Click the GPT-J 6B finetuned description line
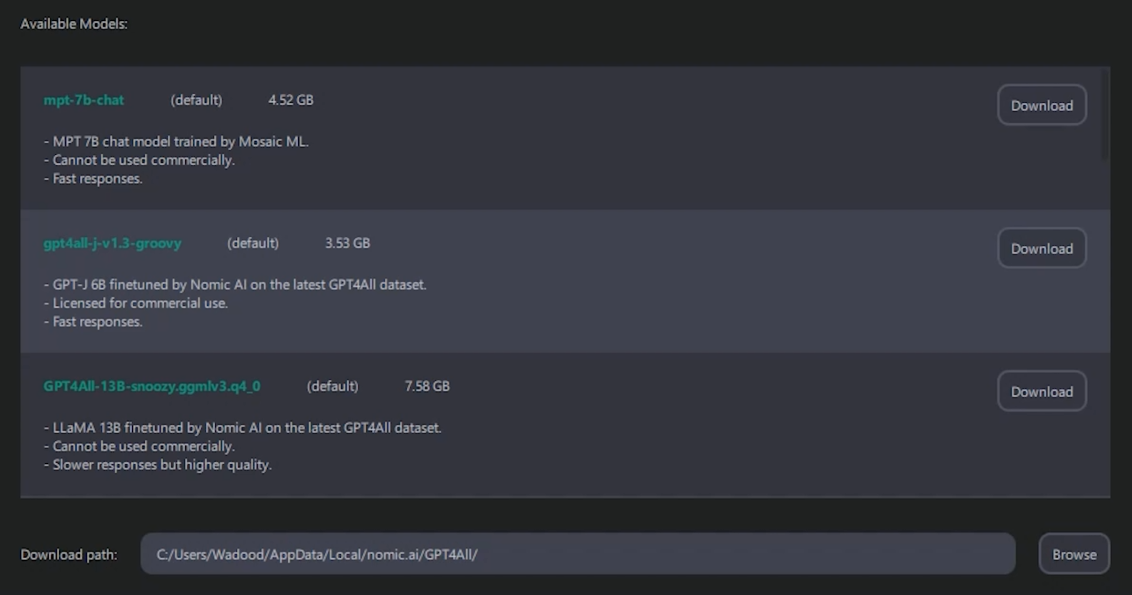Image resolution: width=1132 pixels, height=595 pixels. (235, 285)
